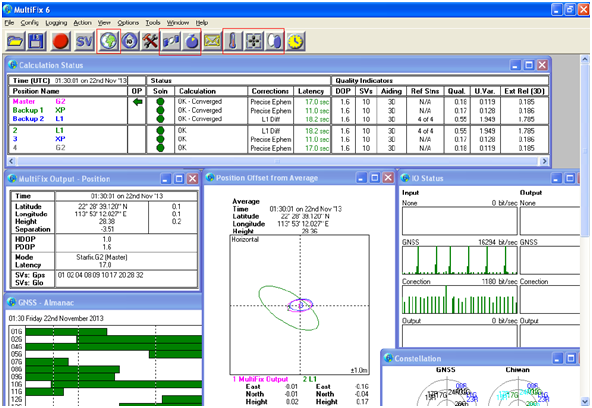Image resolution: width=592 pixels, height=408 pixels.
Task: Select the Backup 2 position name
Action: (28, 119)
